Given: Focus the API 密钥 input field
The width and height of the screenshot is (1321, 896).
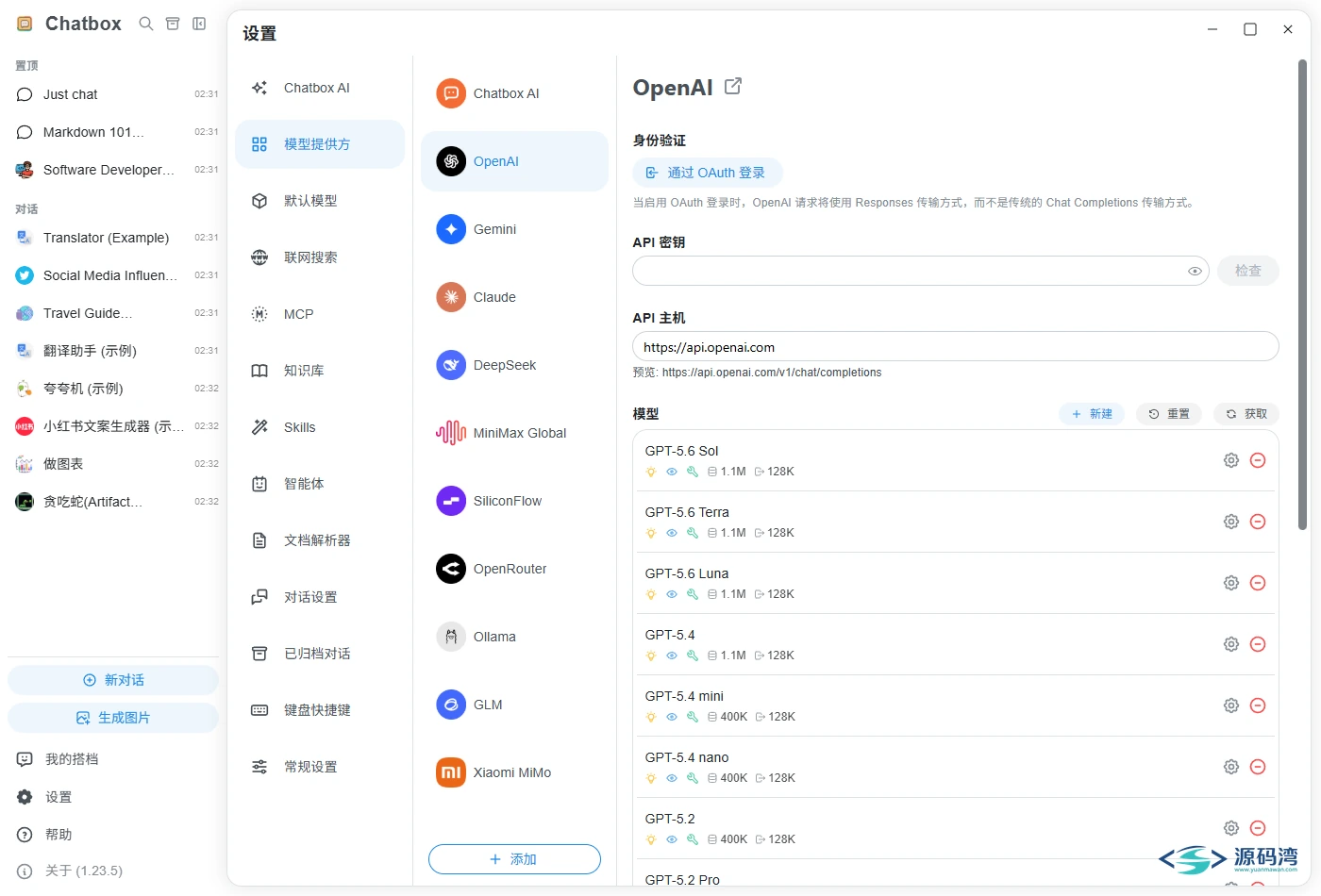Looking at the screenshot, I should coord(921,271).
